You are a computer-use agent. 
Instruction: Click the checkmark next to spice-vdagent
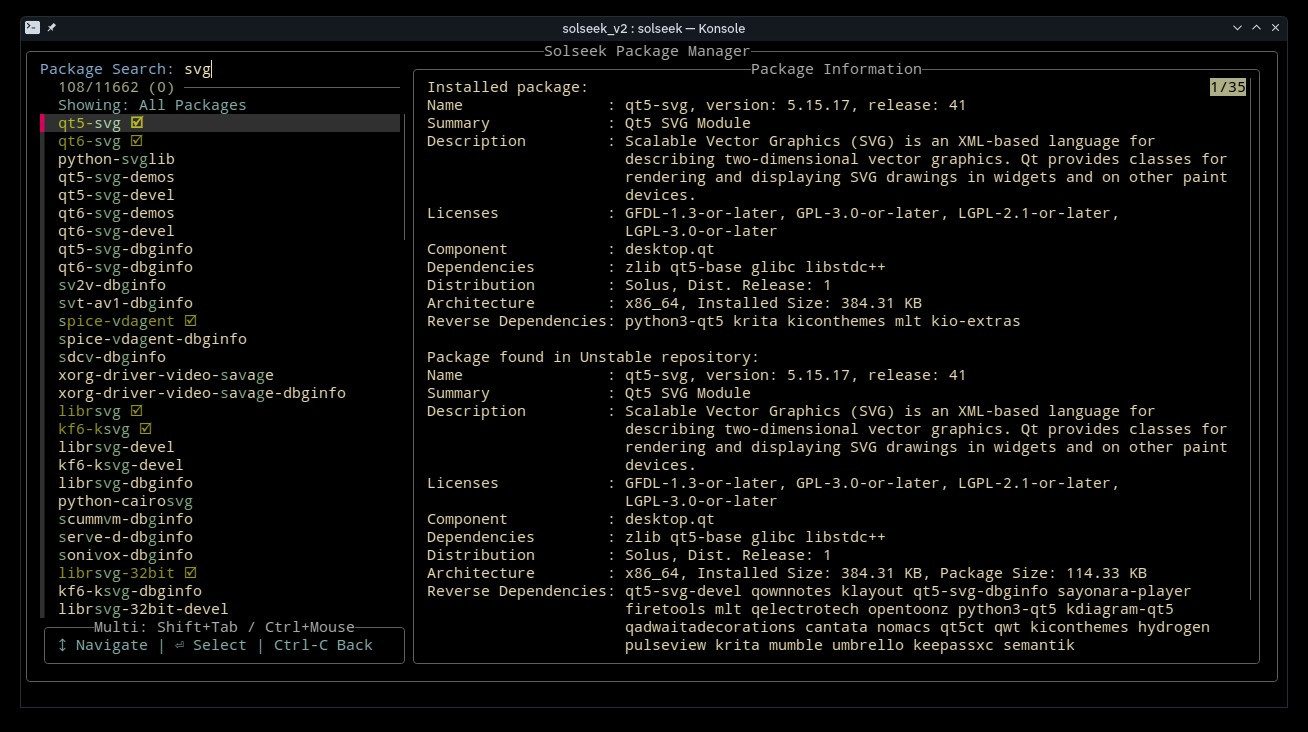191,321
